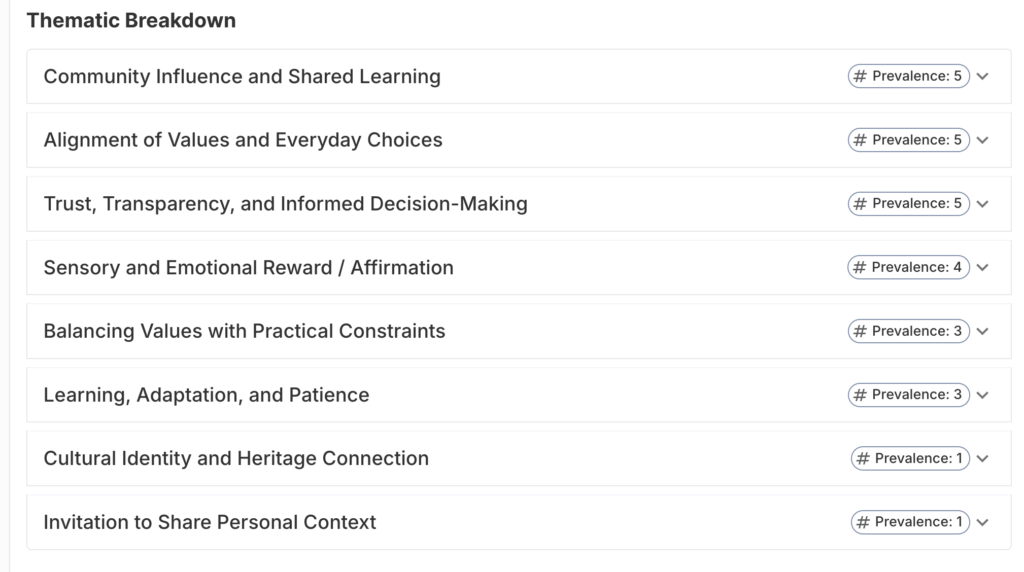Viewport: 1024px width, 572px height.
Task: Click chevron for Trust, Transparency theme
Action: click(x=983, y=204)
